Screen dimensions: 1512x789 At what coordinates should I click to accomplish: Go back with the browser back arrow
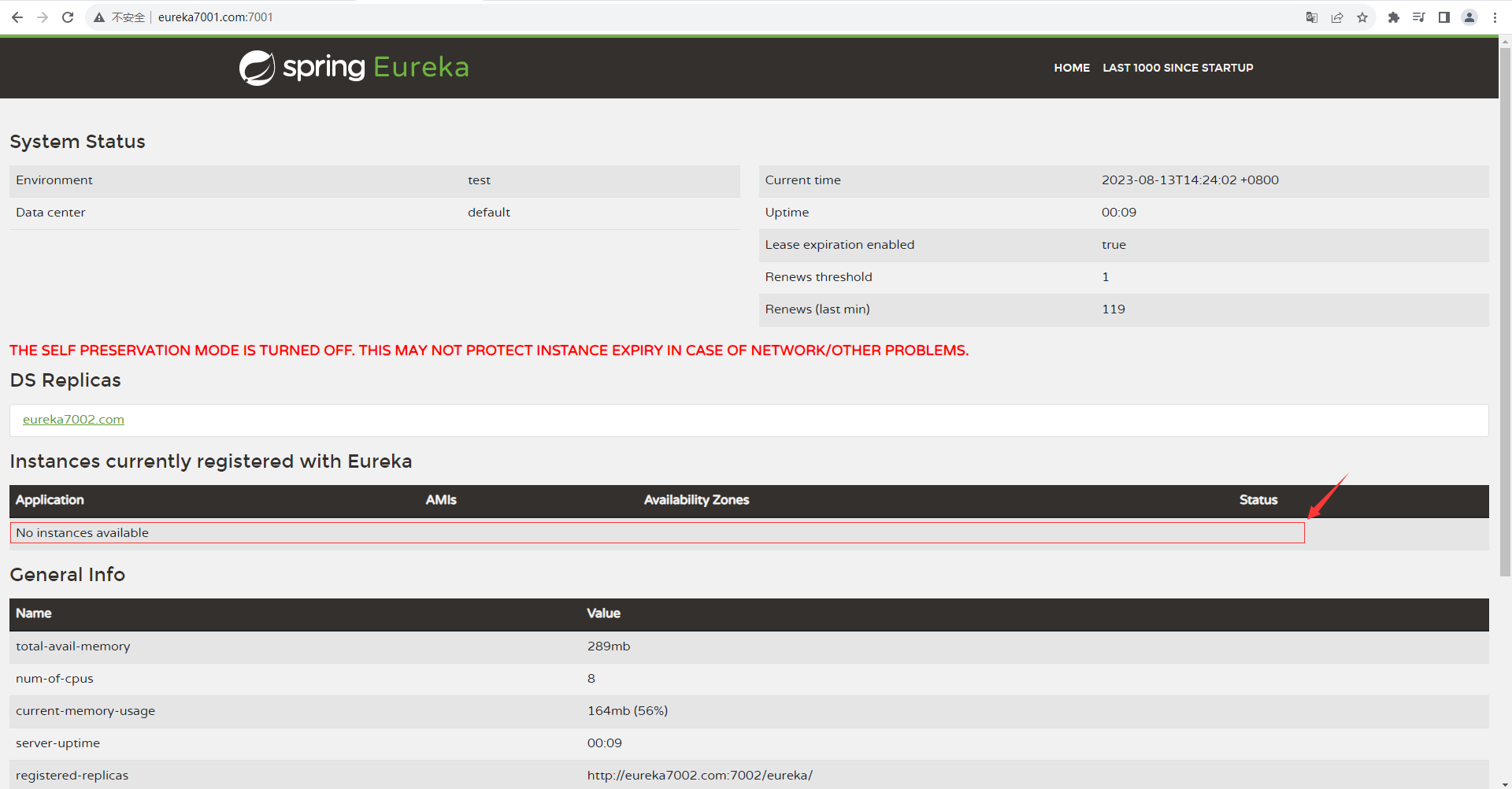click(x=17, y=17)
